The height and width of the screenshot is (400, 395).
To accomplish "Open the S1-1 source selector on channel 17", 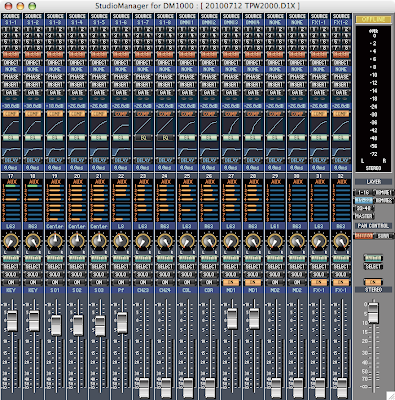I will [x=11, y=22].
